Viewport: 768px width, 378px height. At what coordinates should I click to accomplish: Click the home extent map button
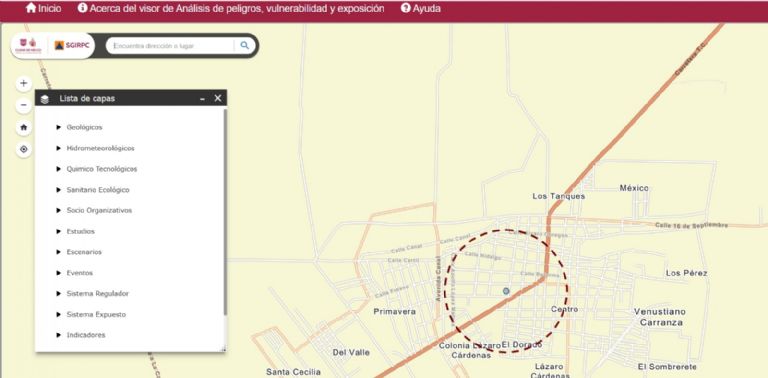24,127
